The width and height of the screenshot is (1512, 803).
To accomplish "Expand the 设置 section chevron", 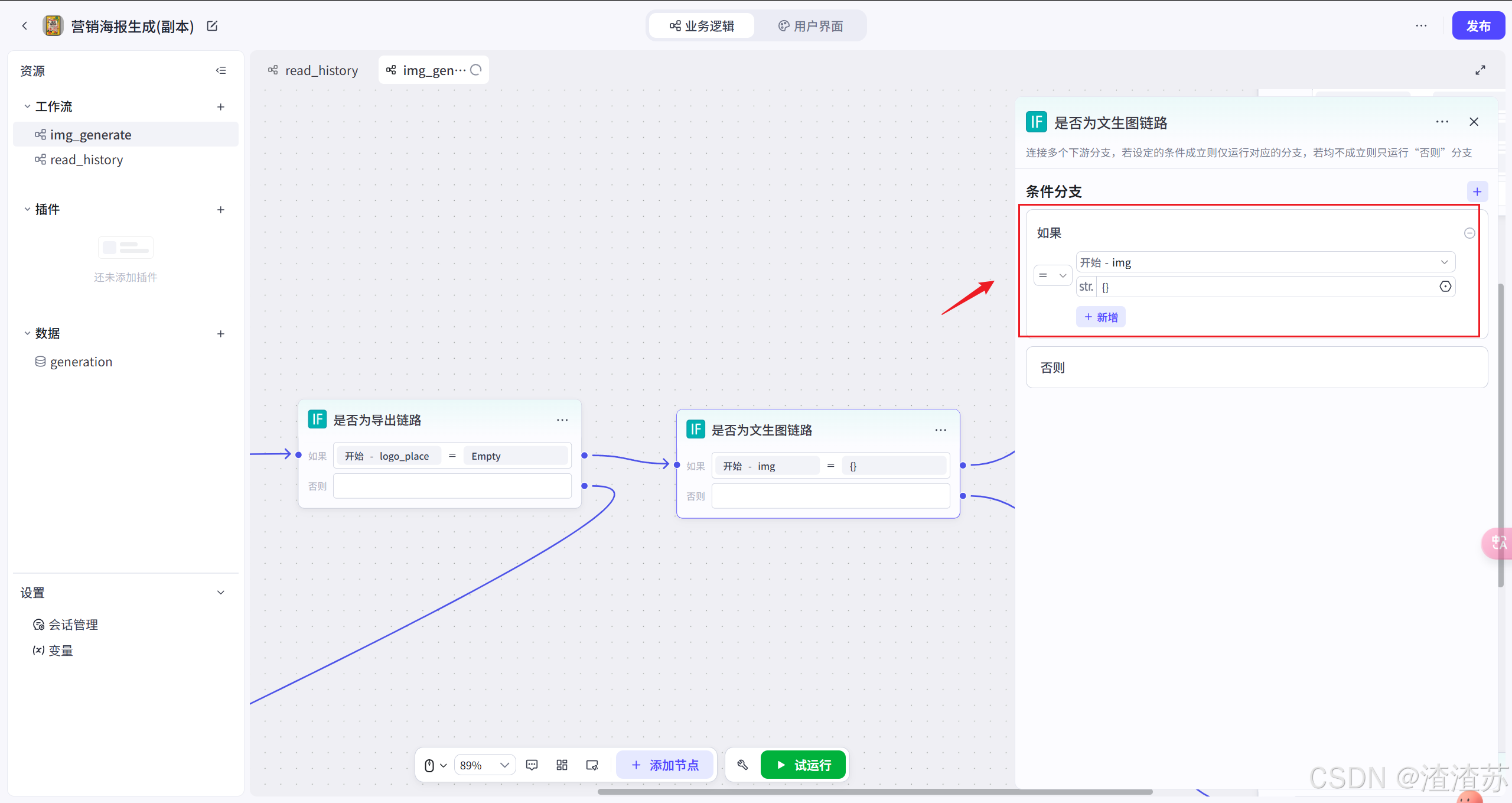I will tap(220, 593).
